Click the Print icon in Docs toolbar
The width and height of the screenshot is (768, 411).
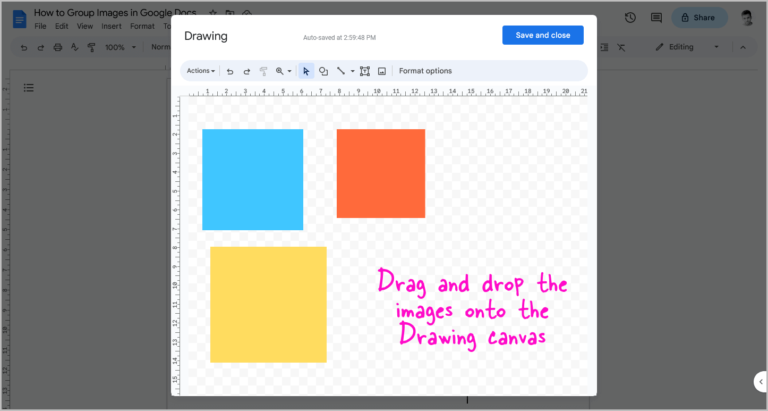(x=58, y=48)
